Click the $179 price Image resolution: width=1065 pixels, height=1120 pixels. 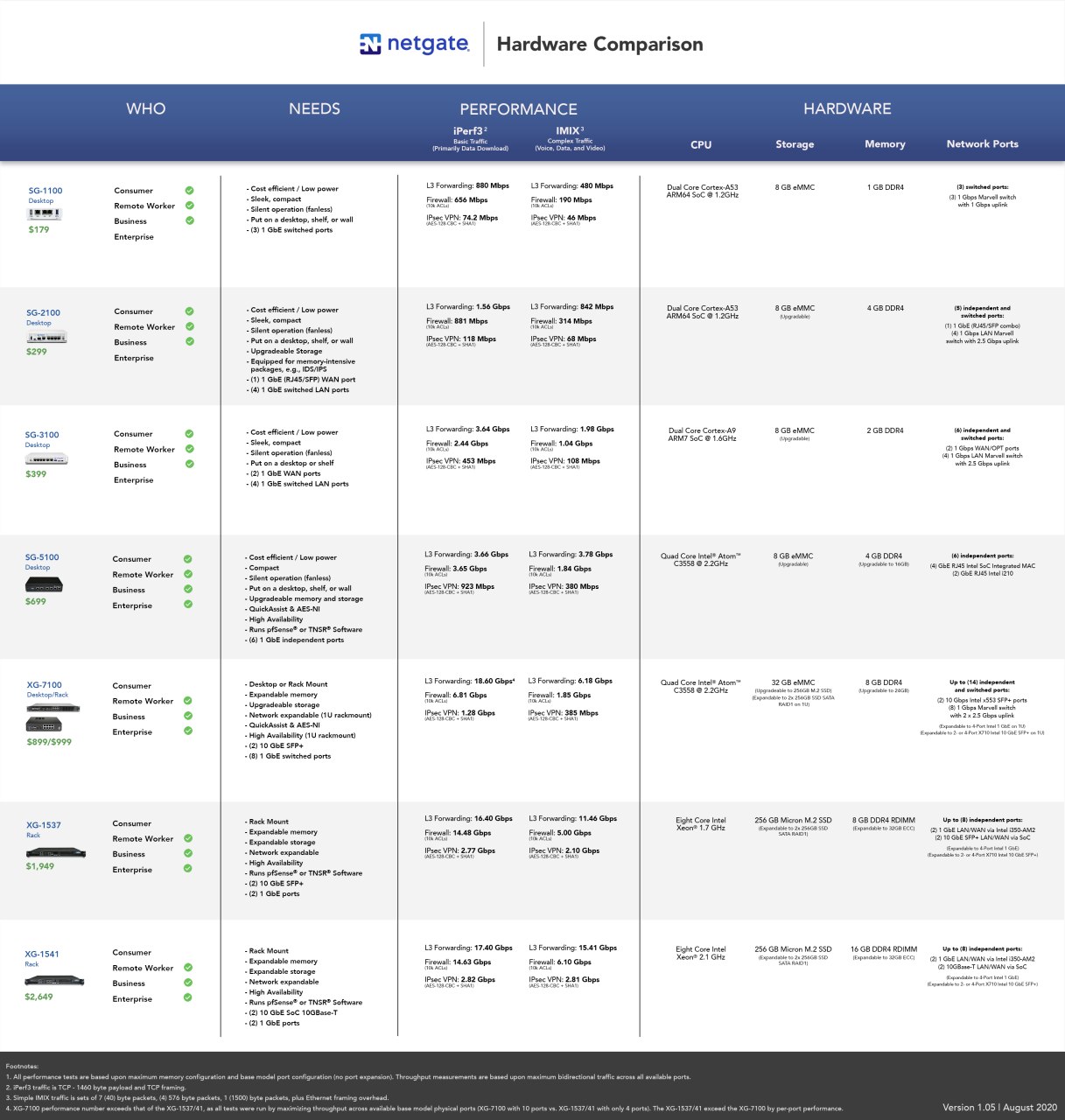point(39,229)
